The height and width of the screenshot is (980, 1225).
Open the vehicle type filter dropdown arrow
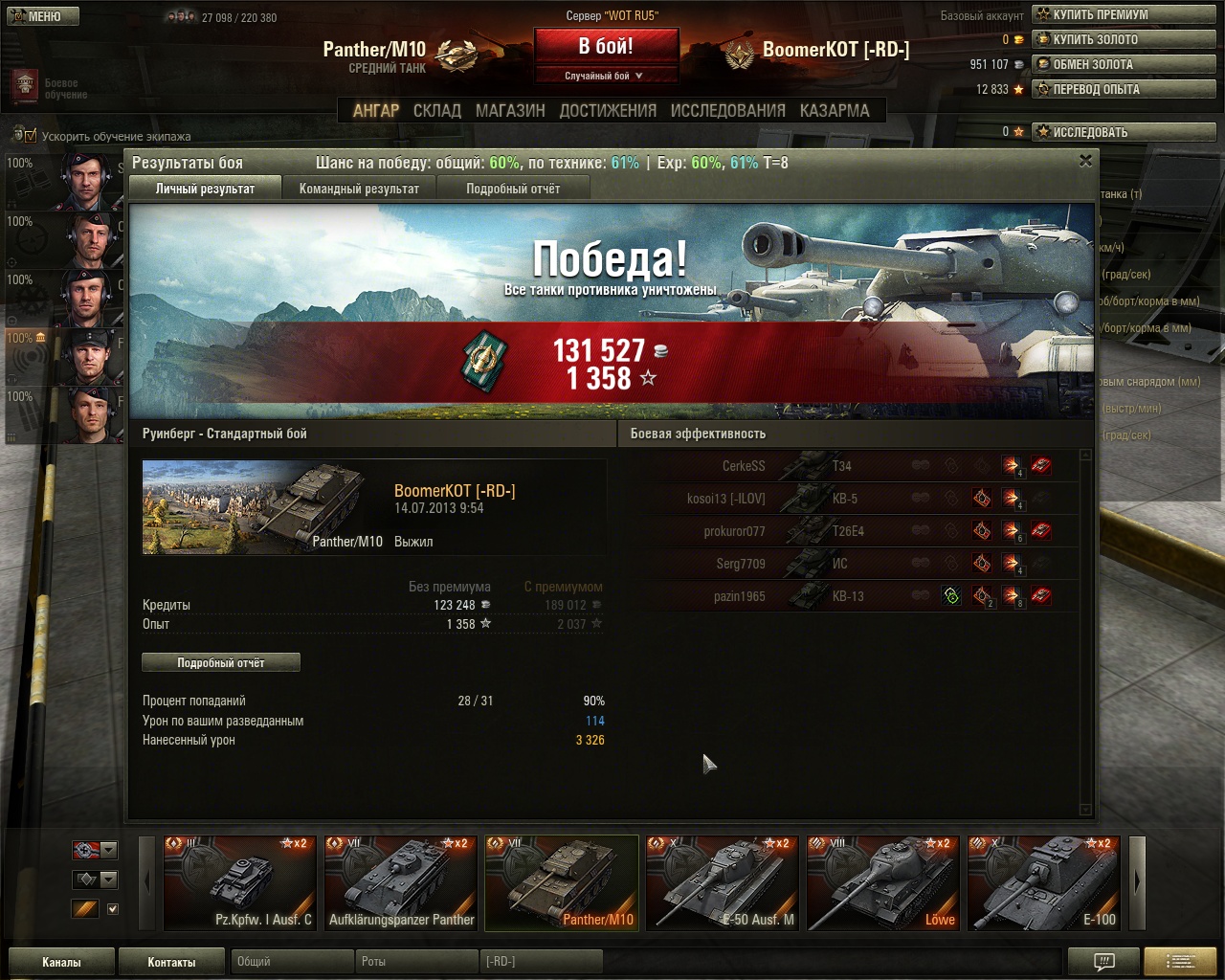tap(109, 879)
